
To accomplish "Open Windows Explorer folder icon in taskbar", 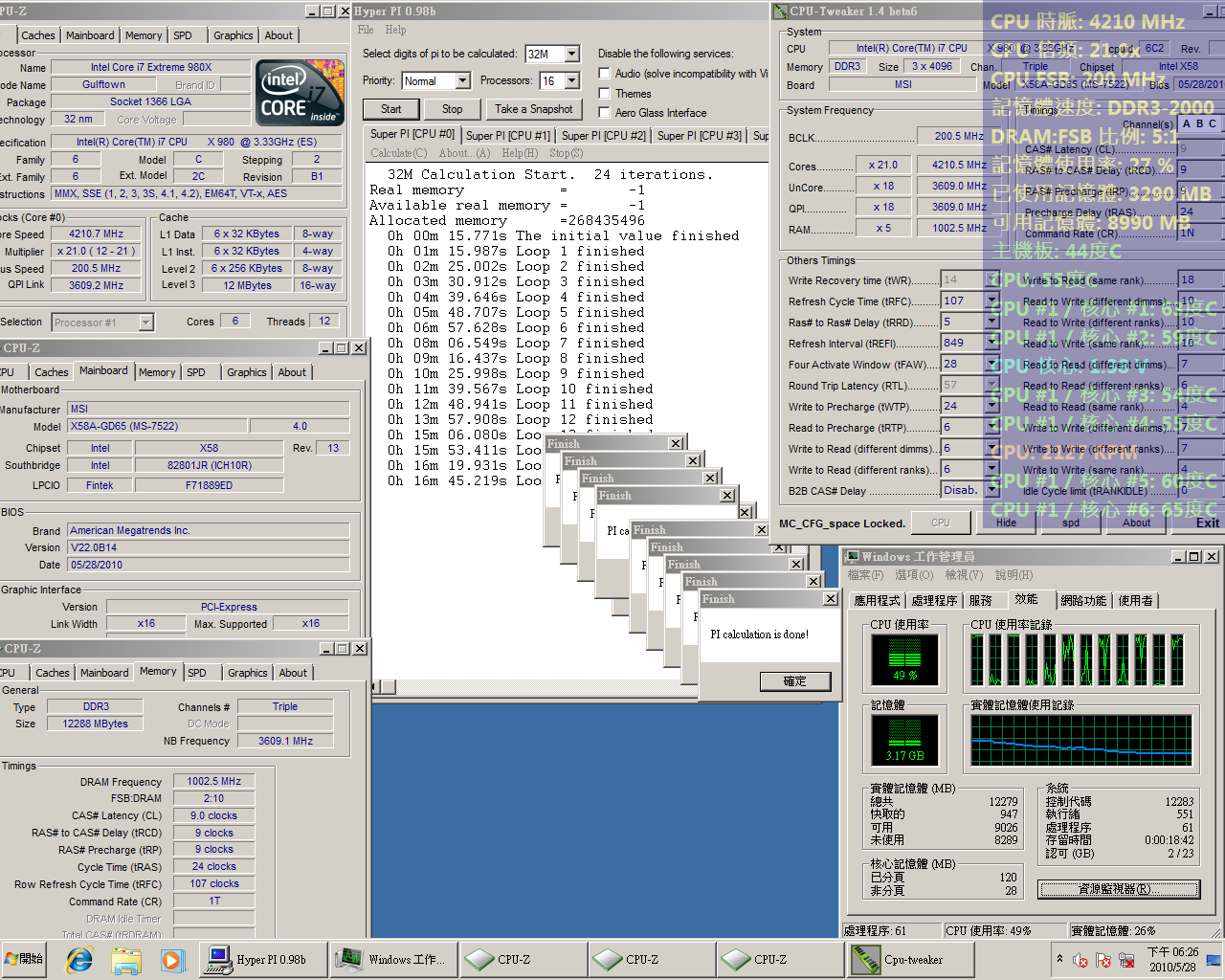I will [x=126, y=959].
